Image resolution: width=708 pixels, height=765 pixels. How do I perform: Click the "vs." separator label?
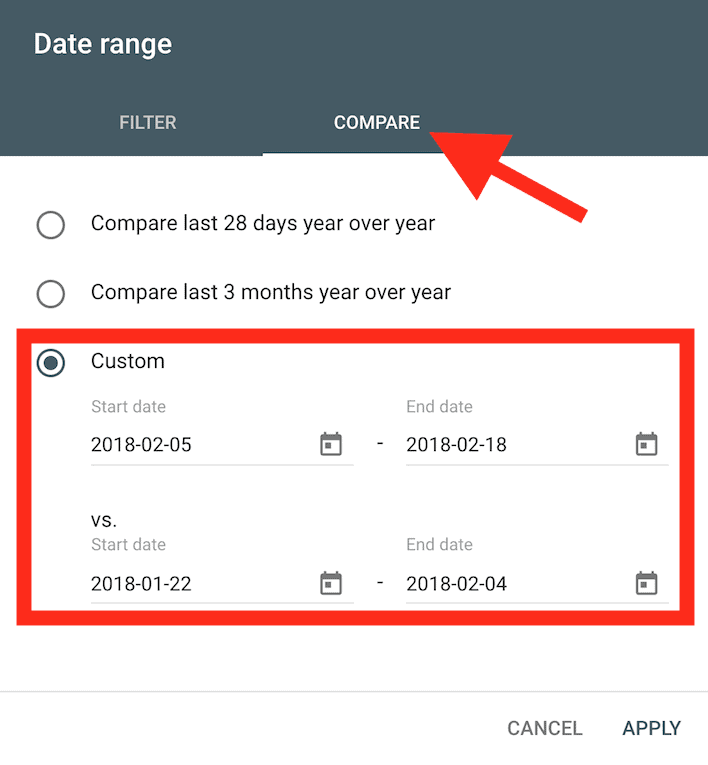click(x=104, y=521)
